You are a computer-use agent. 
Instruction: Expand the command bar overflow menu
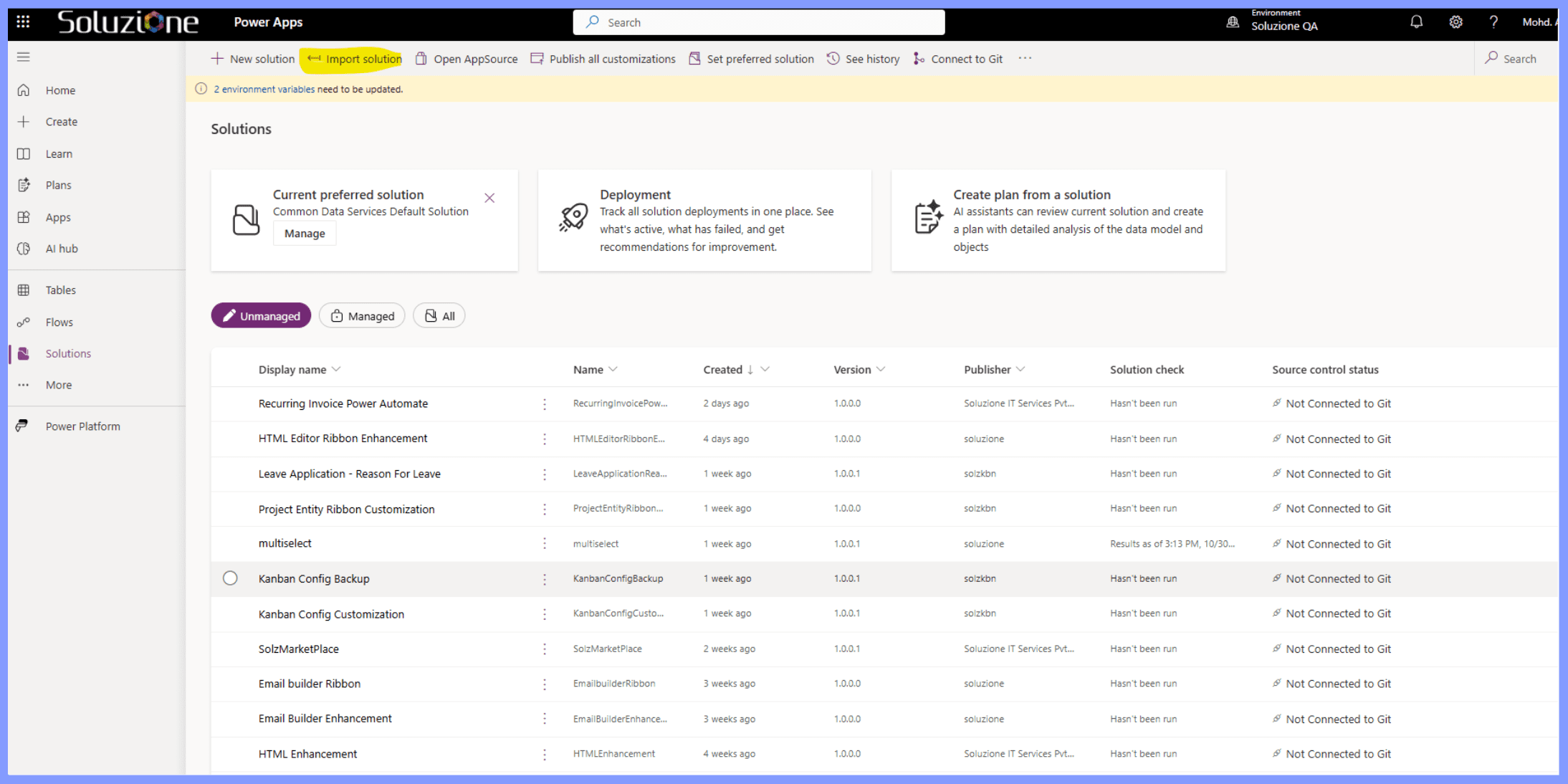coord(1025,58)
